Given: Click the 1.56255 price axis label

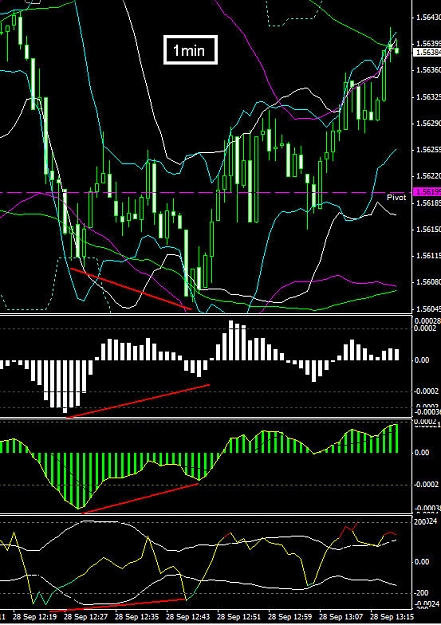Looking at the screenshot, I should (x=428, y=149).
